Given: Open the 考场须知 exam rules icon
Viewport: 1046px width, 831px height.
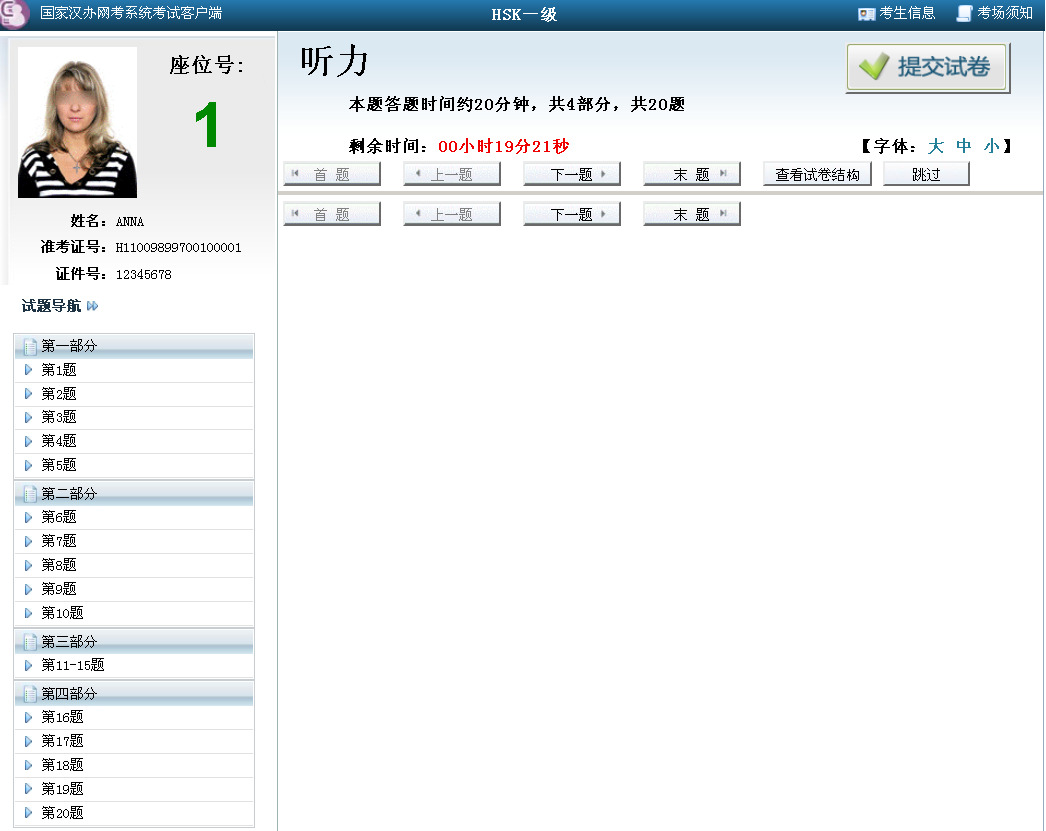Looking at the screenshot, I should (x=964, y=14).
